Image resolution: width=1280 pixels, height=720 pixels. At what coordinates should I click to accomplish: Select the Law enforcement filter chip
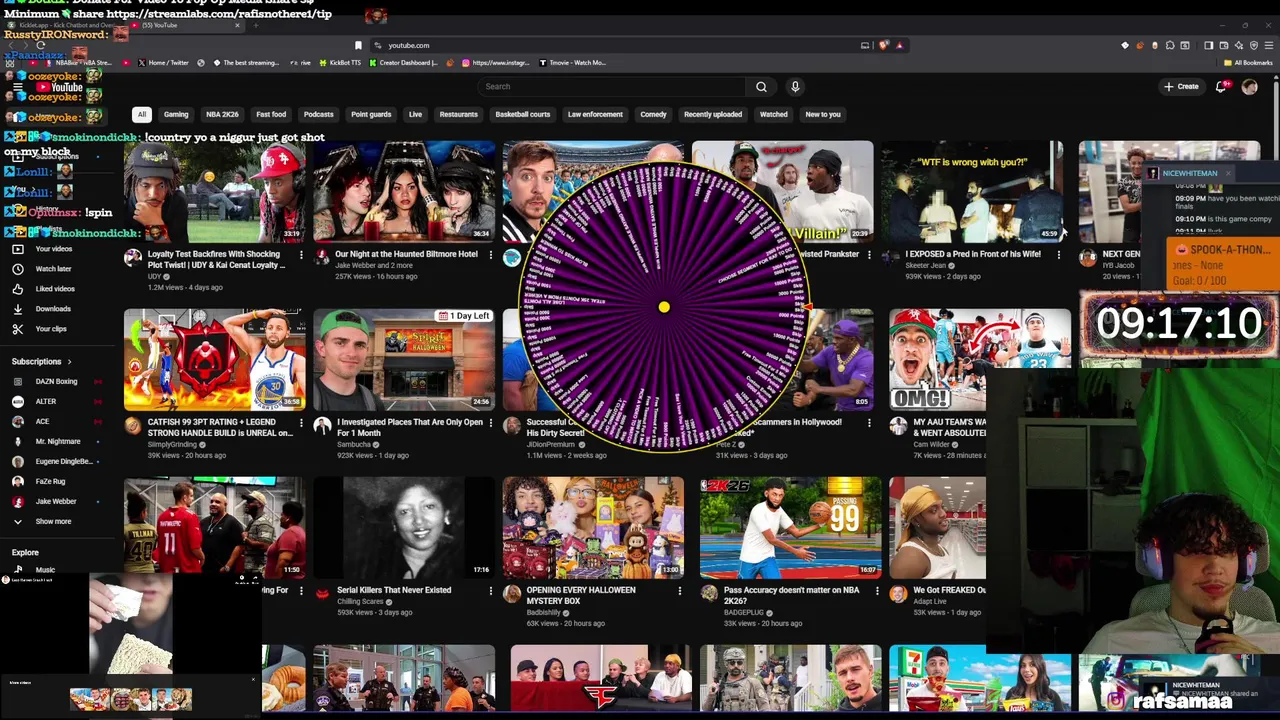[x=595, y=114]
